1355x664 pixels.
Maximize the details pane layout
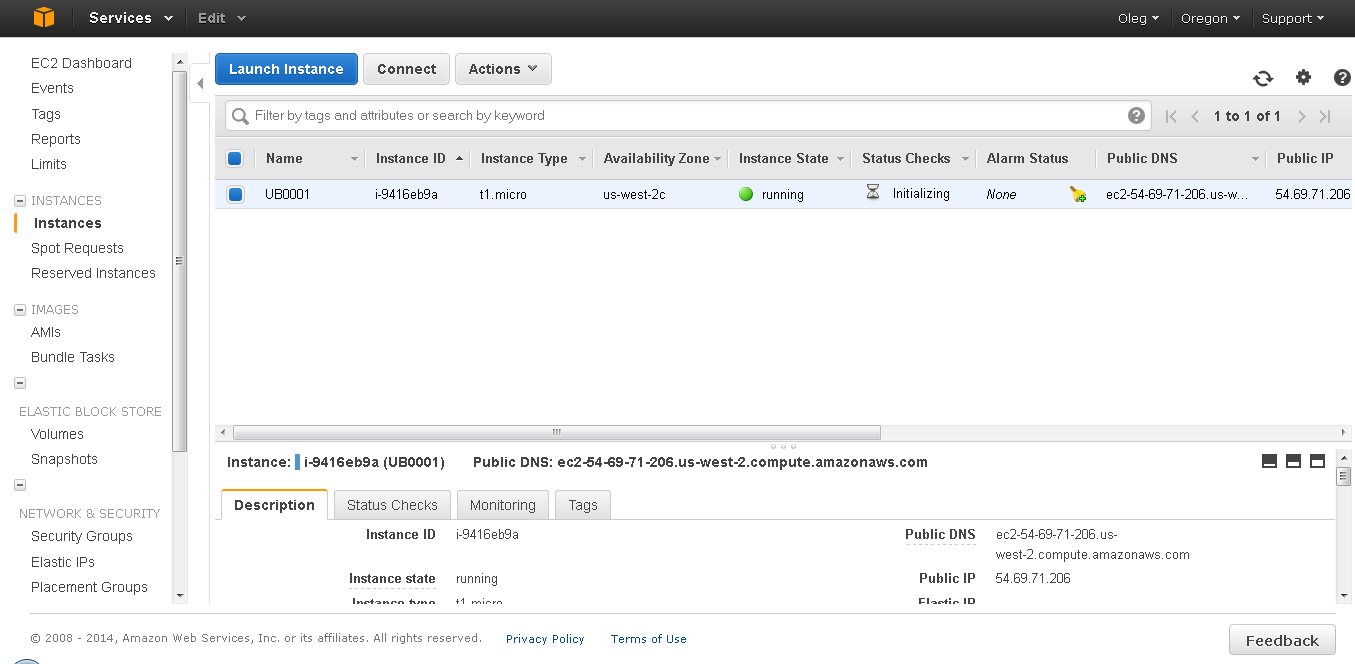(x=1317, y=461)
